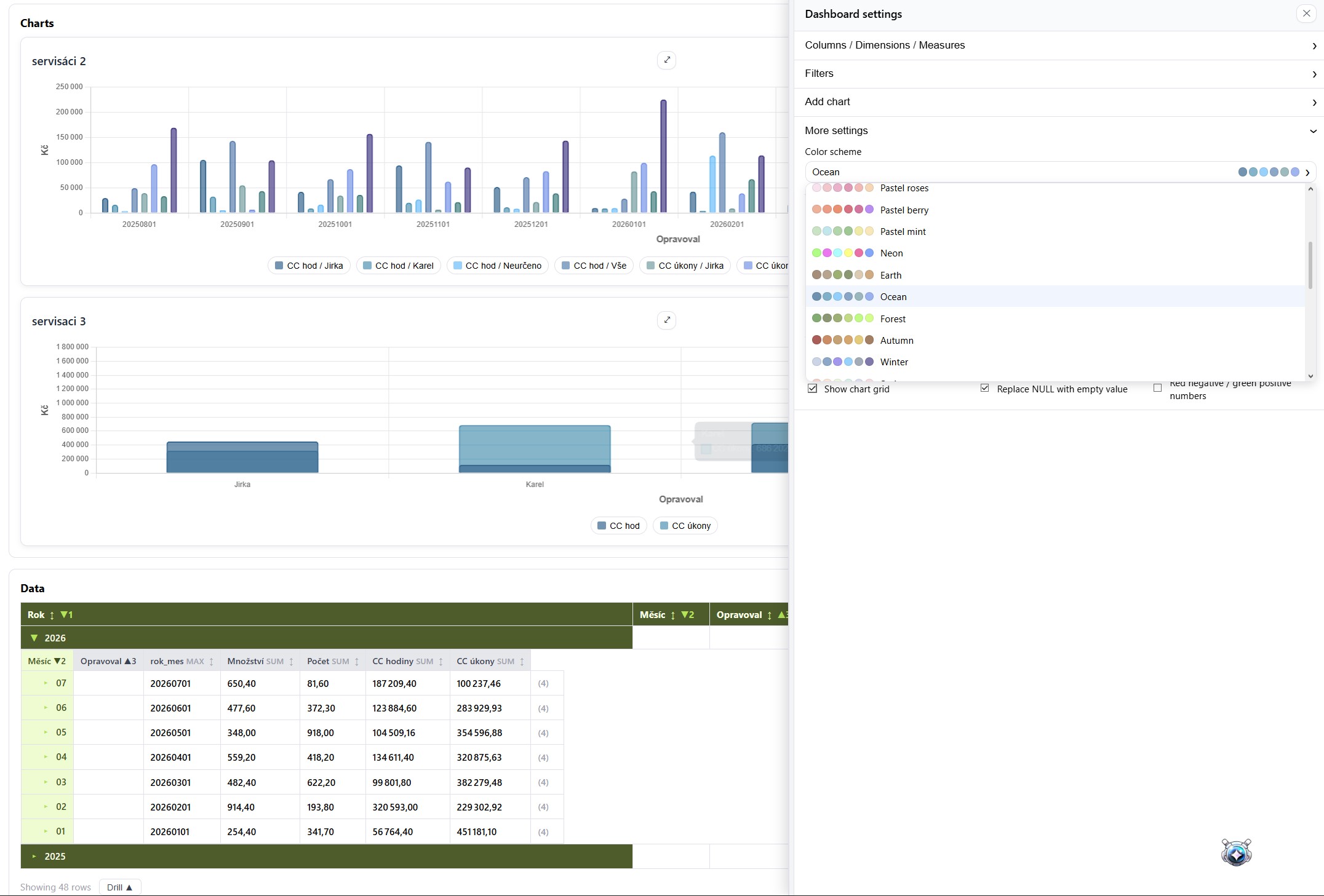Select the Pastel berry color scheme
The width and height of the screenshot is (1324, 896).
1055,210
